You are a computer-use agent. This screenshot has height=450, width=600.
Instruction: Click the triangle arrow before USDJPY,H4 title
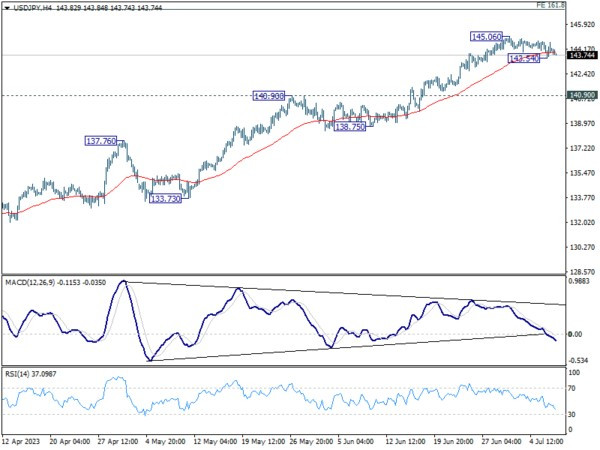tap(7, 8)
